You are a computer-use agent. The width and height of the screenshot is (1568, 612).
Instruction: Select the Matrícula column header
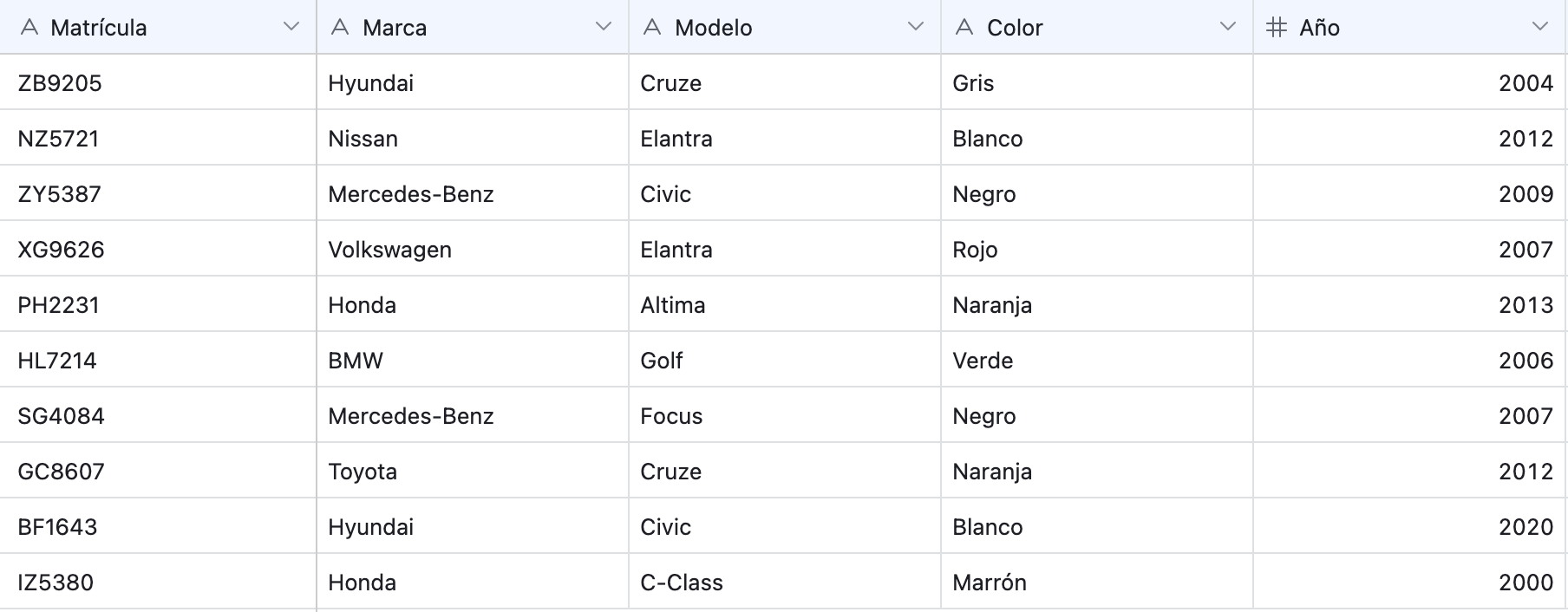99,28
